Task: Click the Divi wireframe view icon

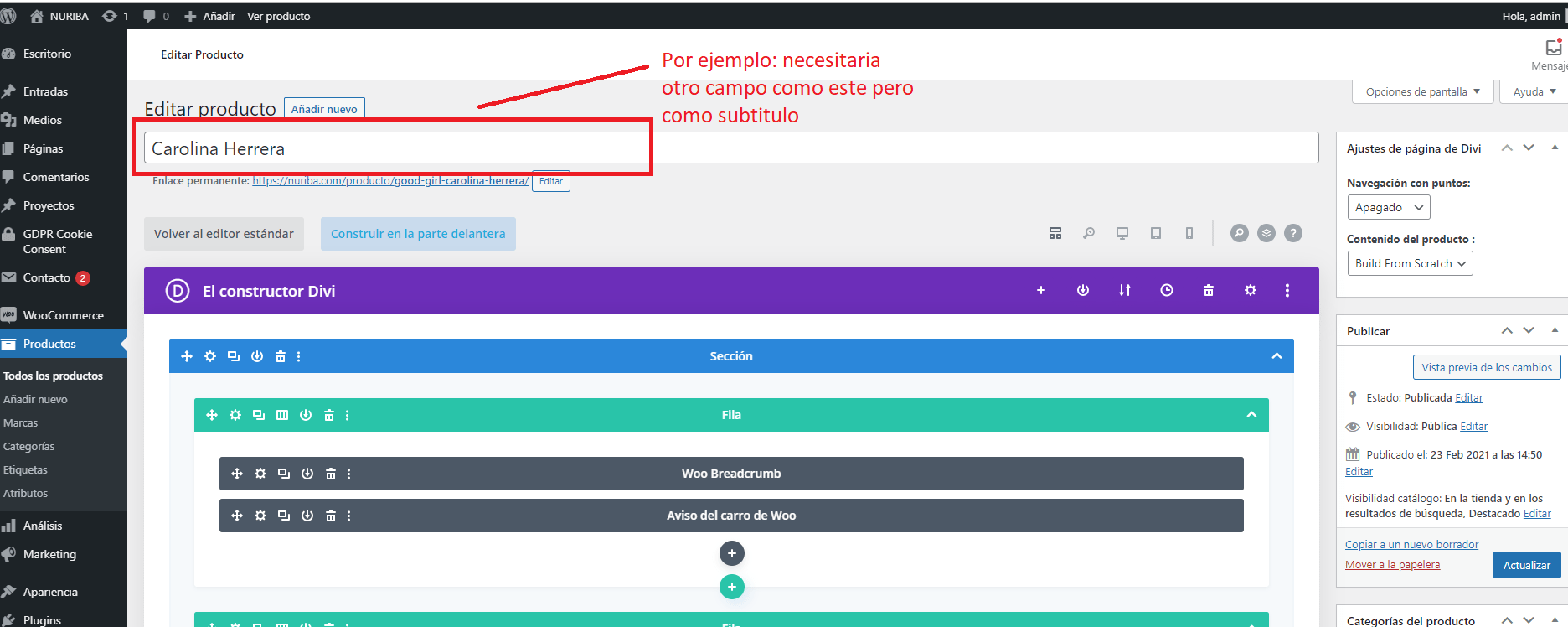Action: point(1055,233)
